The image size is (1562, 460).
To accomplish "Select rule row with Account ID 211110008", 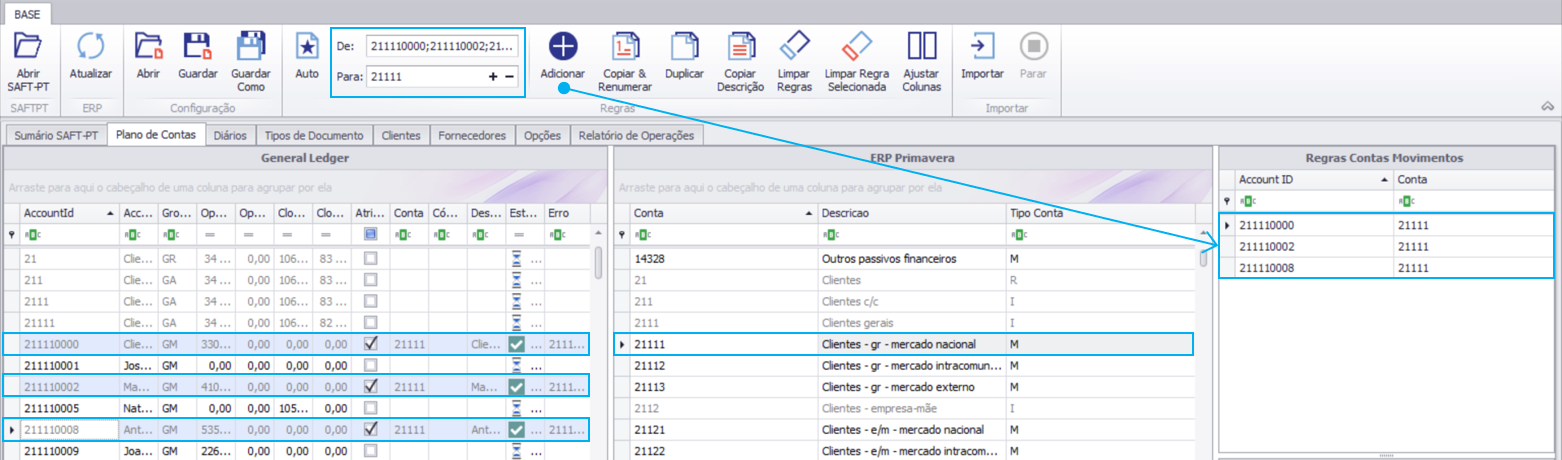I will click(x=1388, y=267).
